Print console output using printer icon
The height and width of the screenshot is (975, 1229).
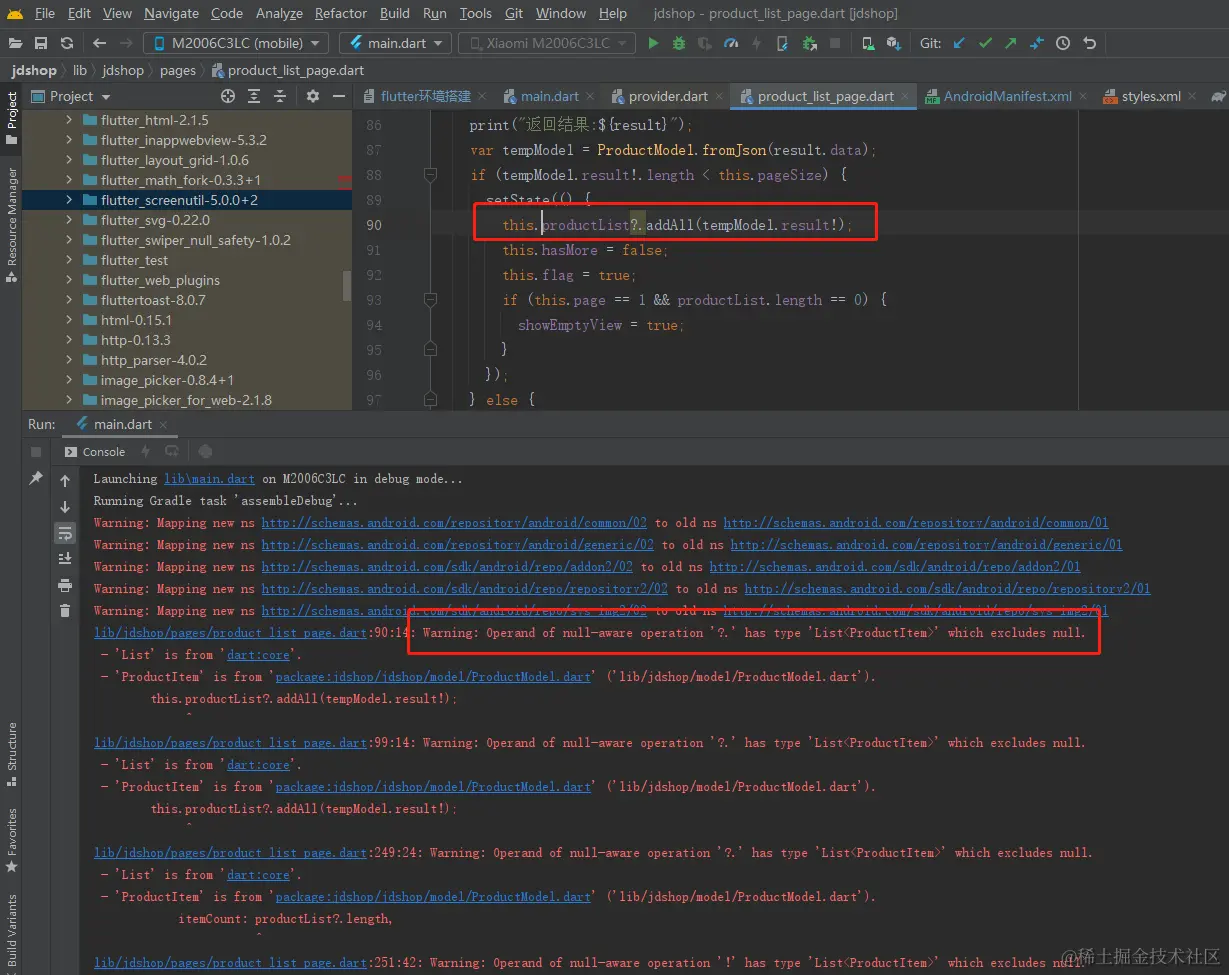click(x=65, y=585)
